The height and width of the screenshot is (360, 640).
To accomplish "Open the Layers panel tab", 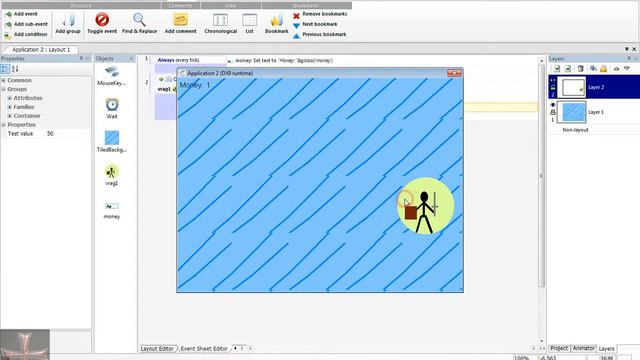I will pyautogui.click(x=606, y=349).
